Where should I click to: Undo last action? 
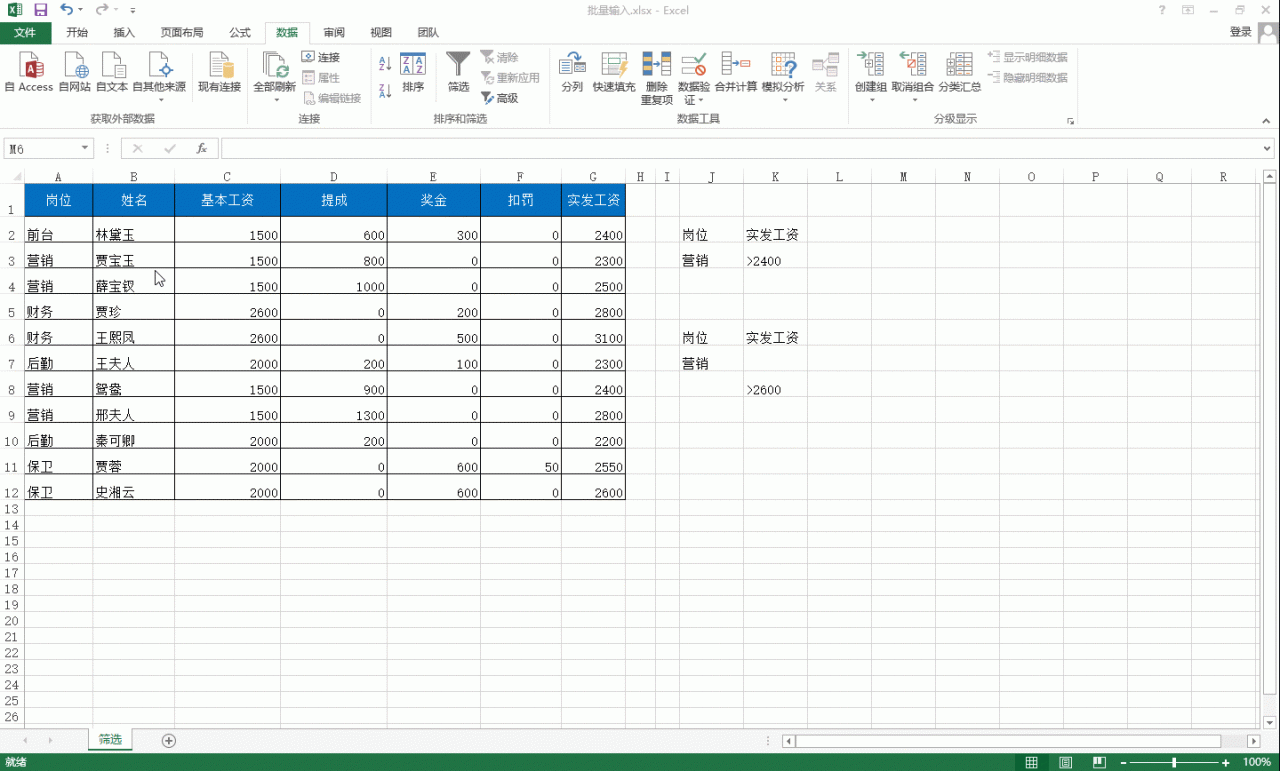tap(66, 10)
